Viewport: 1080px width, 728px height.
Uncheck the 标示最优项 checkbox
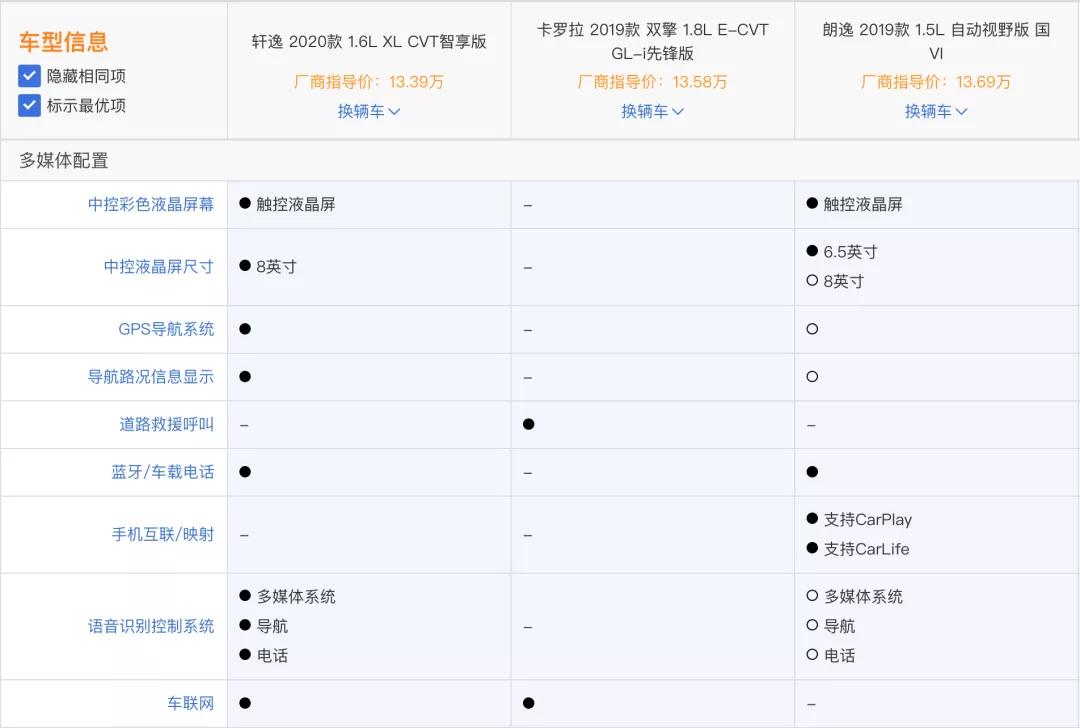pyautogui.click(x=30, y=105)
